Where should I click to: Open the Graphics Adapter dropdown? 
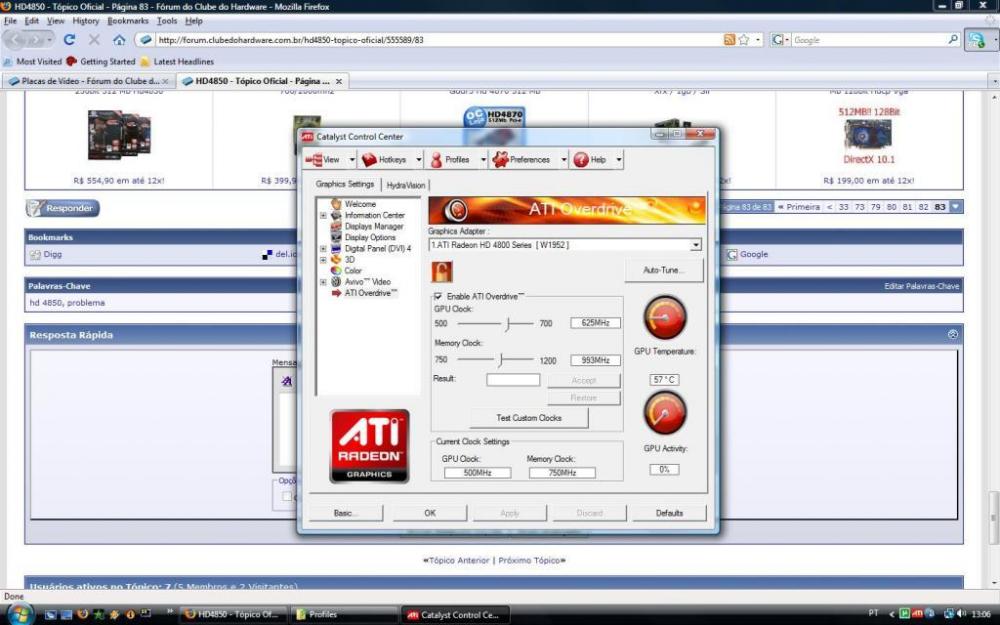(695, 244)
